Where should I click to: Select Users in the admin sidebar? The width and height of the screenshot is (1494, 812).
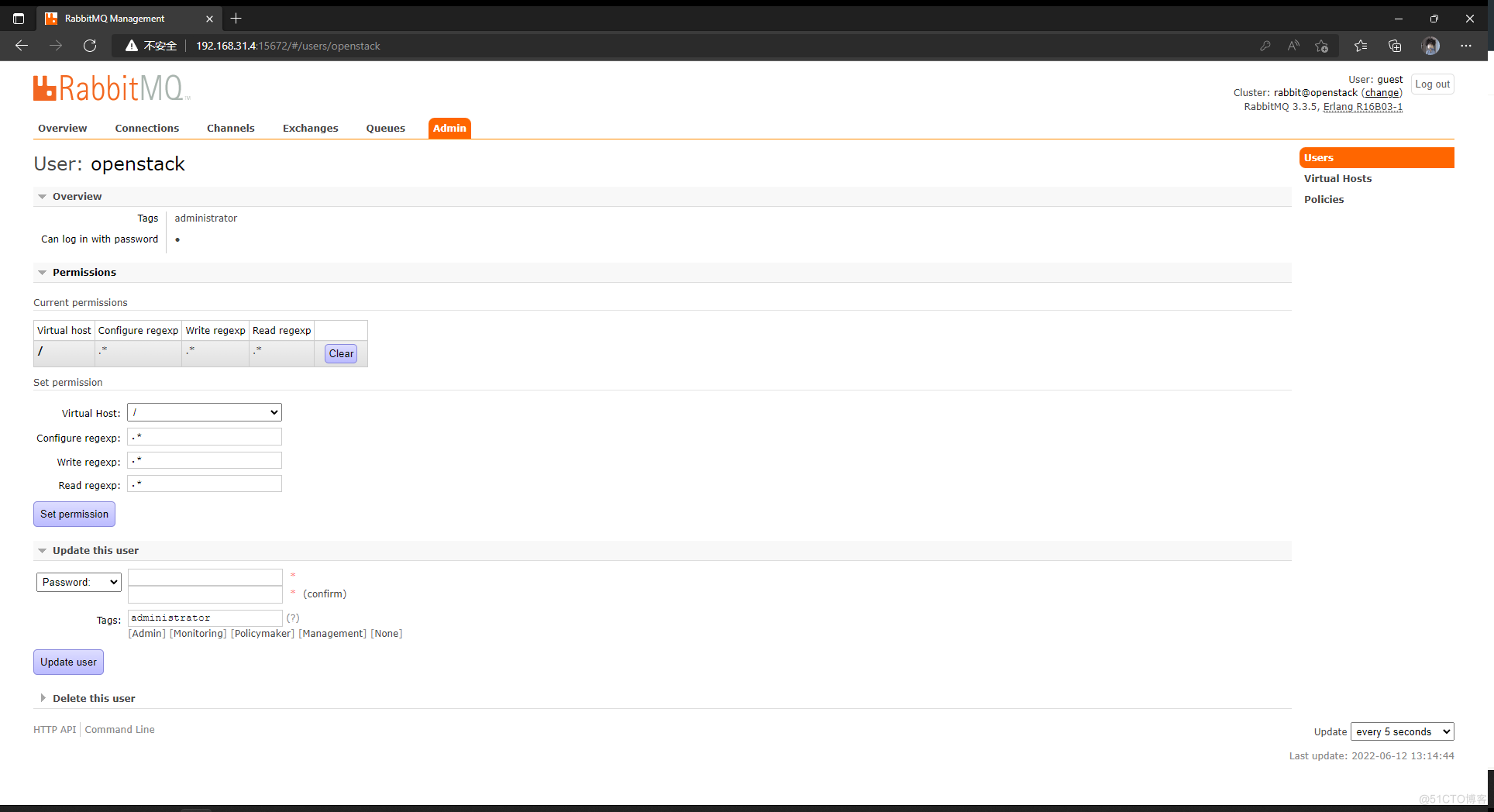(x=1376, y=157)
